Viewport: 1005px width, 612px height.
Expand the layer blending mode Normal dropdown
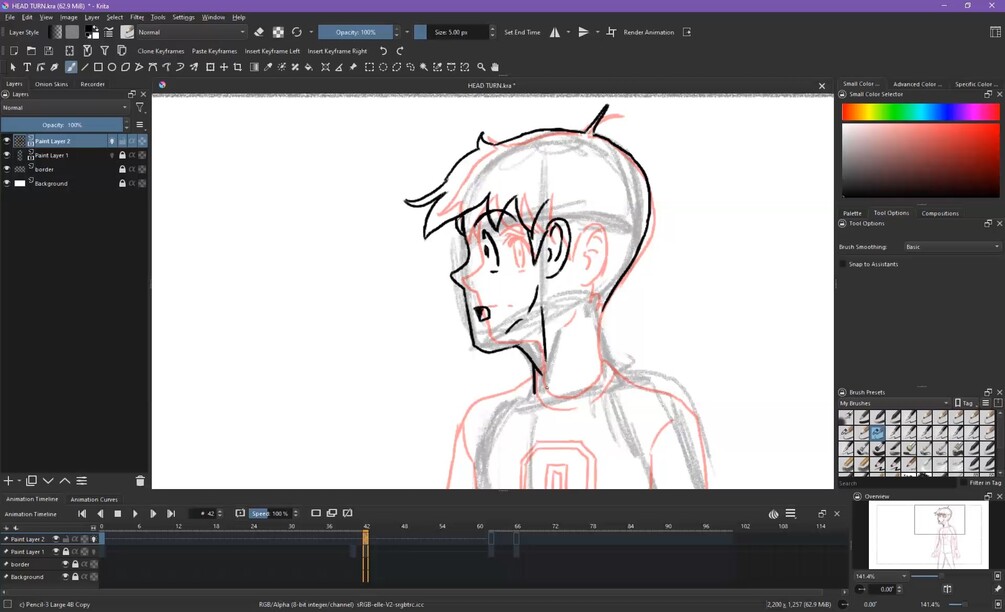coord(65,108)
